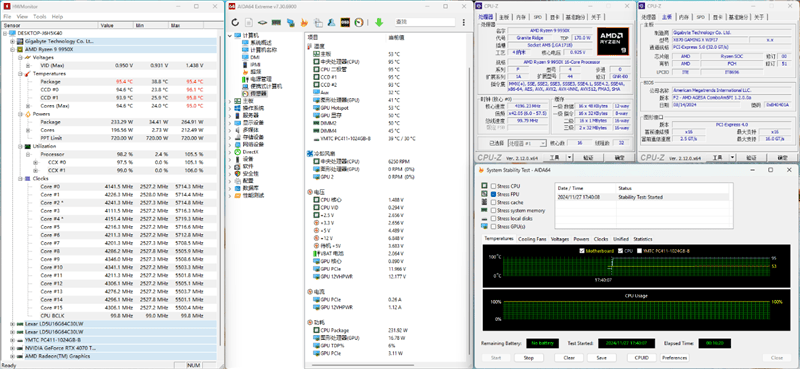The height and width of the screenshot is (369, 800).
Task: Collapse the Temperatures group in HWMonitor
Action: click(20, 73)
